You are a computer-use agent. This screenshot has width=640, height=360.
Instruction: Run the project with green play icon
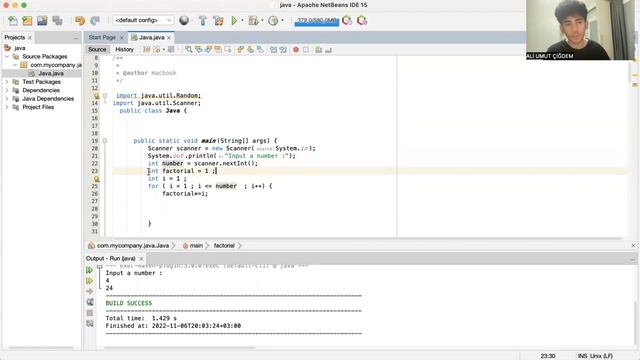pos(234,20)
